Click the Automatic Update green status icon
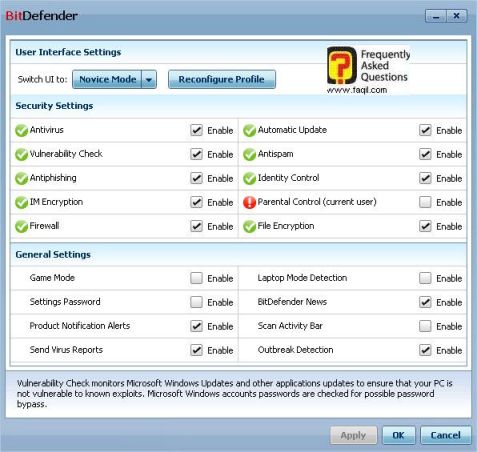Viewport: 477px width, 452px height. click(249, 130)
